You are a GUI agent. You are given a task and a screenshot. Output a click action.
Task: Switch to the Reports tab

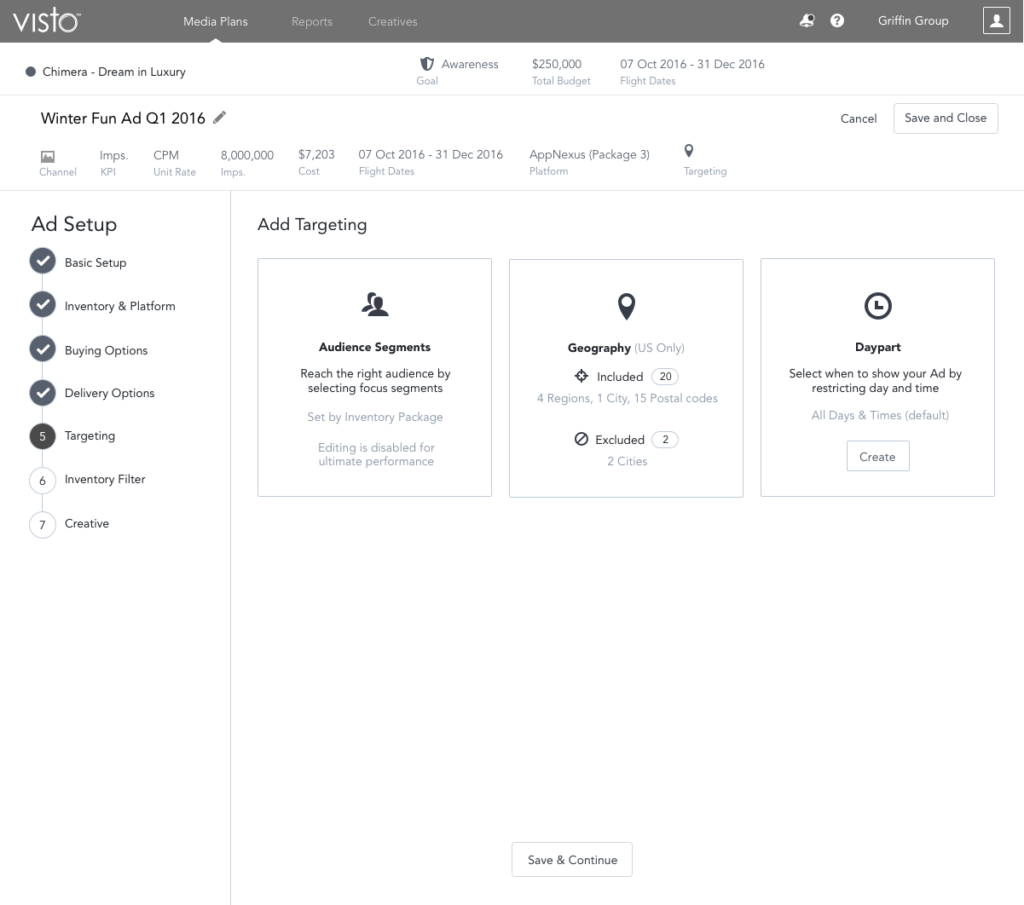pyautogui.click(x=312, y=22)
